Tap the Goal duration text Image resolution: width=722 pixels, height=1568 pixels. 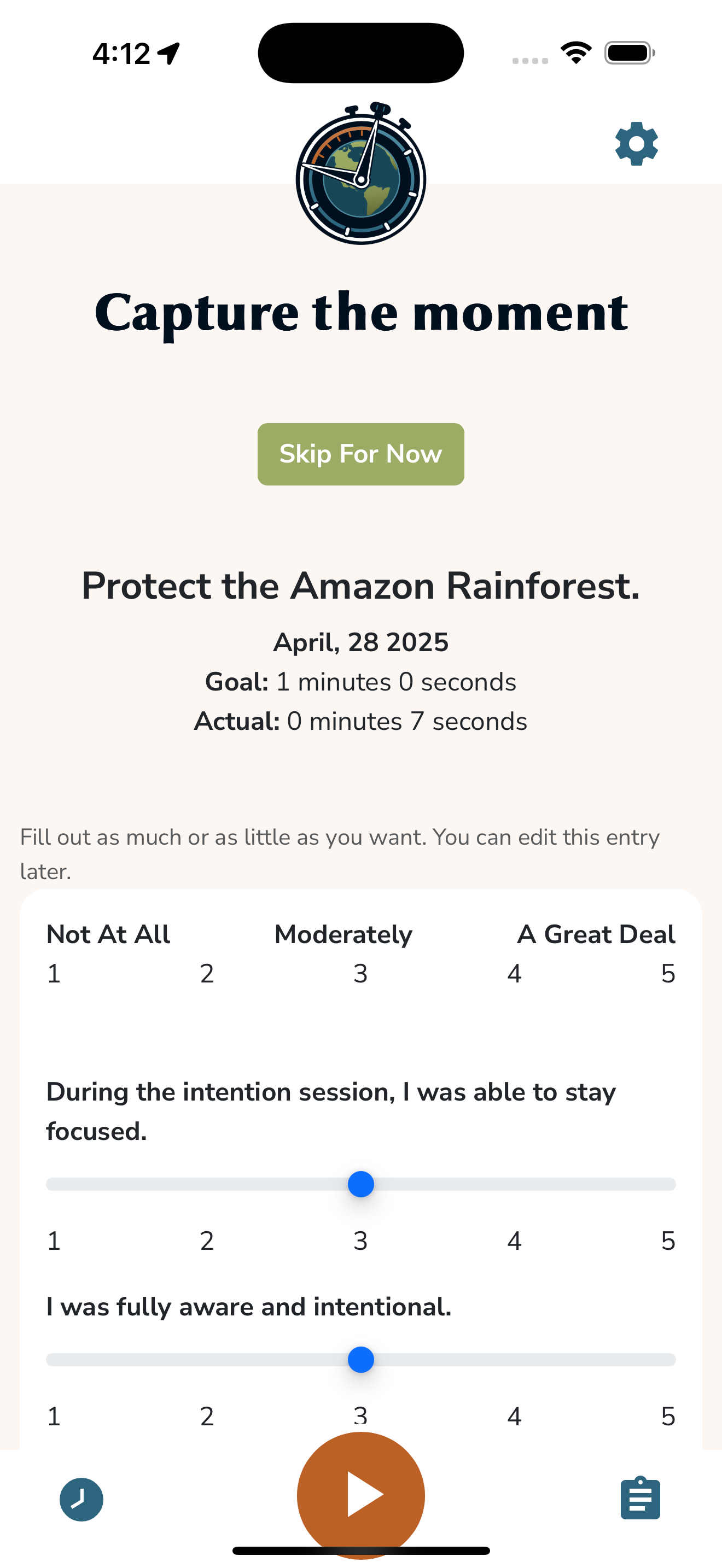coord(361,682)
